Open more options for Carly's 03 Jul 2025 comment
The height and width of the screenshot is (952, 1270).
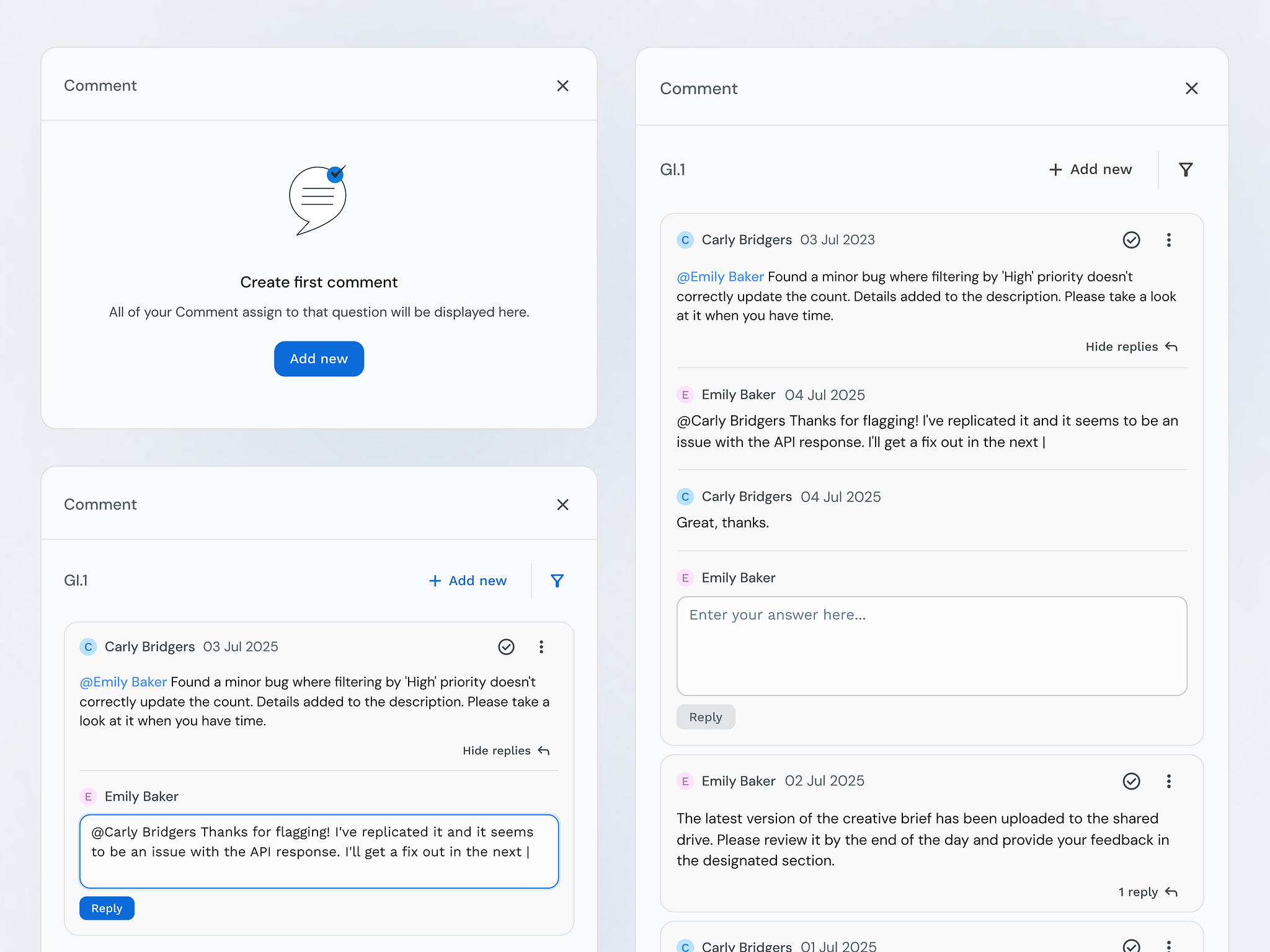(x=541, y=647)
